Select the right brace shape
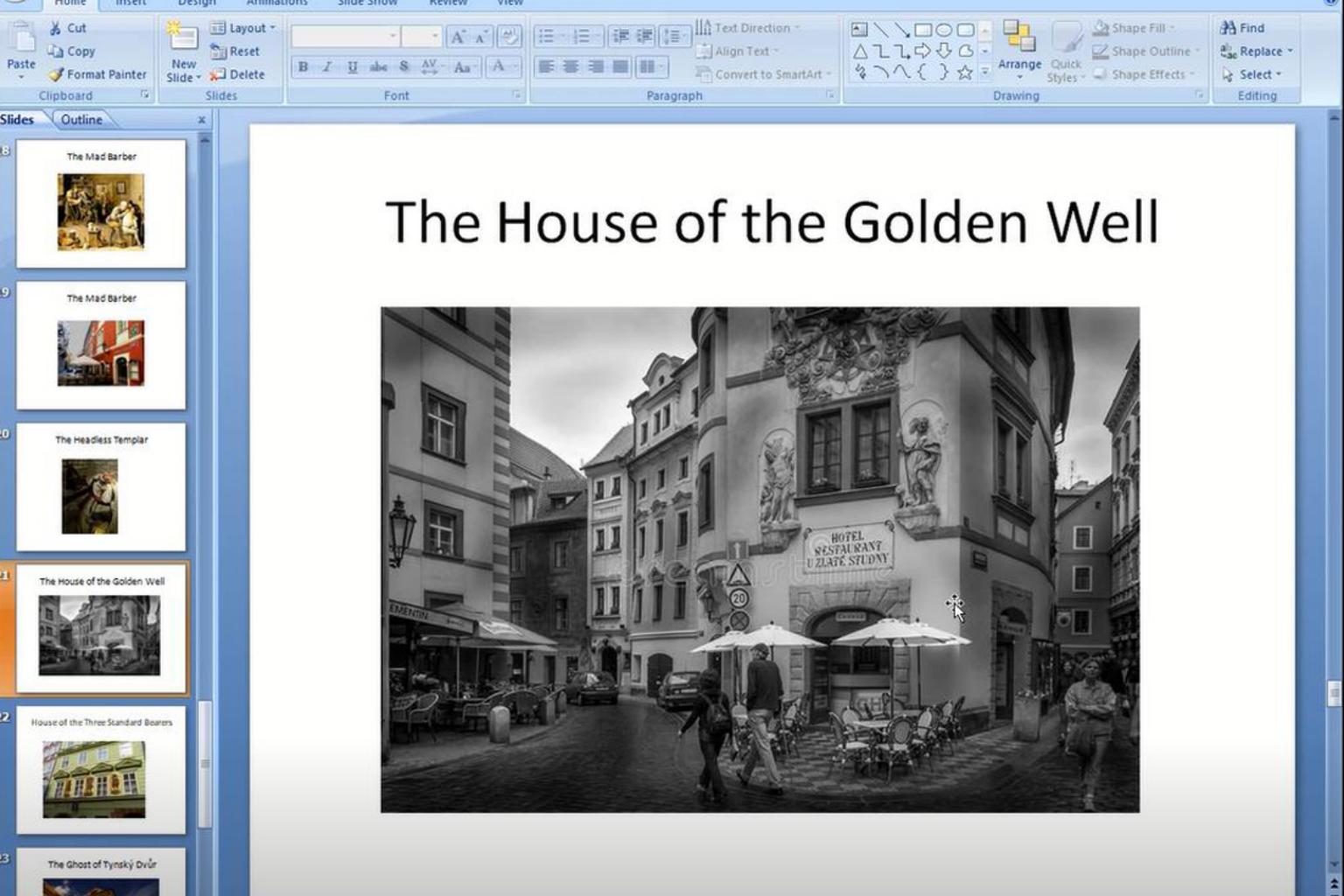This screenshot has height=896, width=1344. click(x=944, y=73)
